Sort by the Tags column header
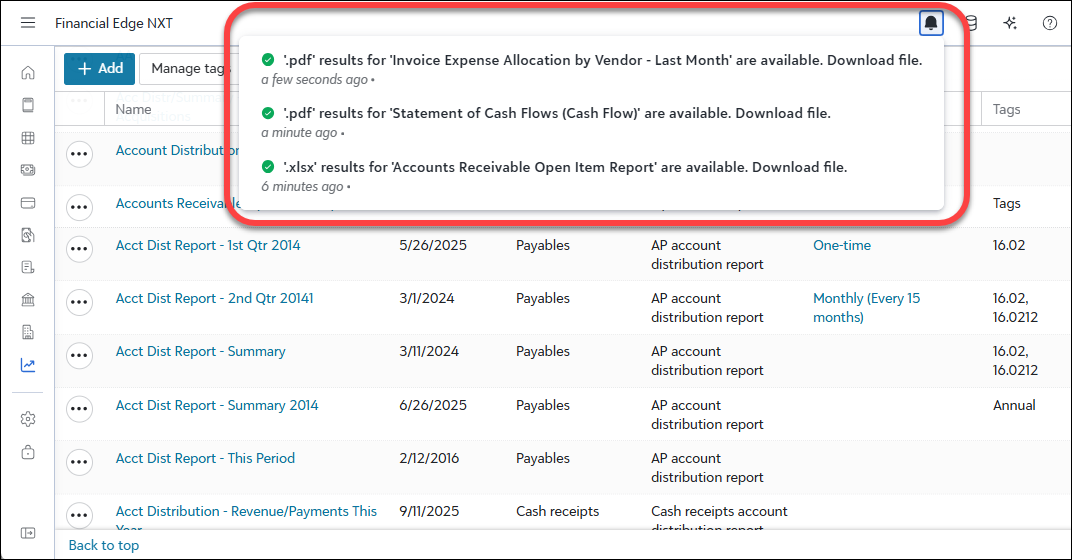This screenshot has width=1072, height=560. point(1006,109)
